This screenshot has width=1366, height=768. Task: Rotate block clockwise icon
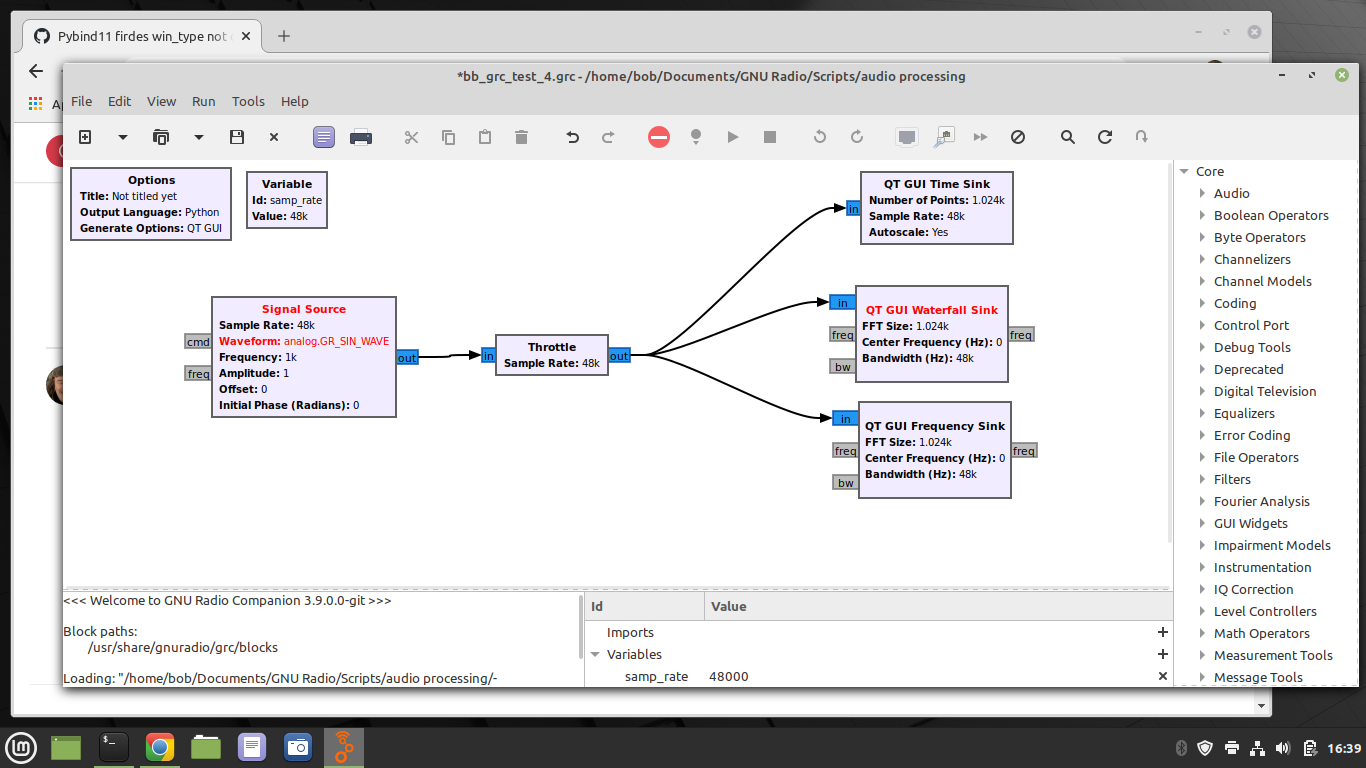857,137
